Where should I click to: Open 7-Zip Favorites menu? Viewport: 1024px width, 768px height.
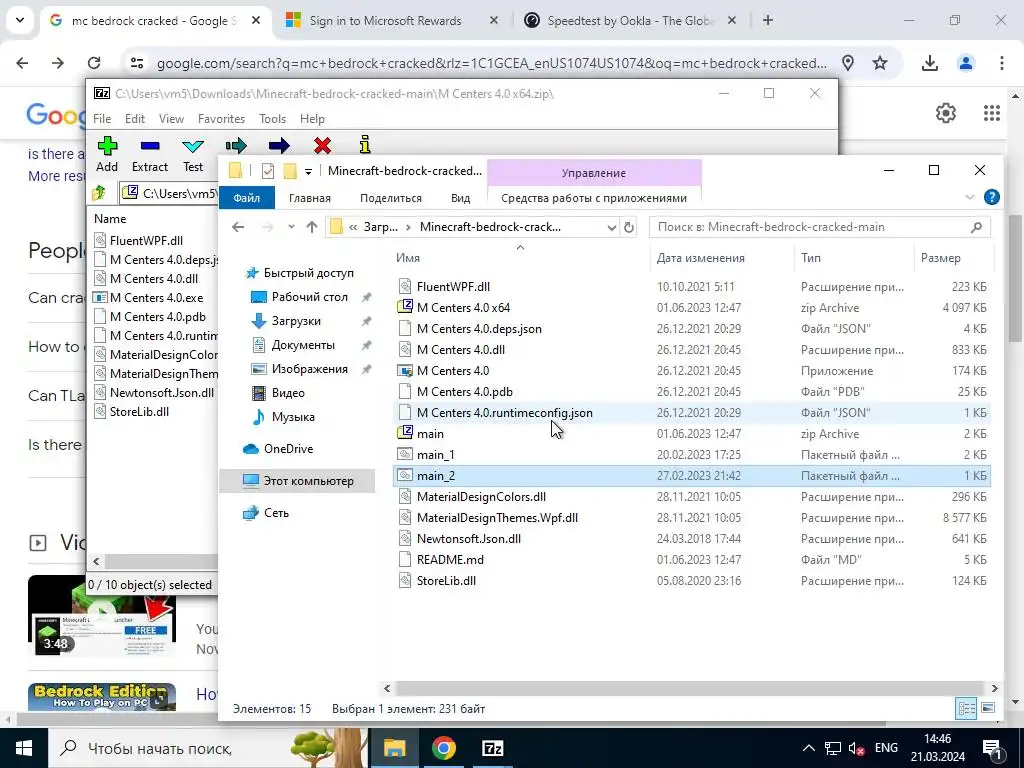click(x=221, y=119)
